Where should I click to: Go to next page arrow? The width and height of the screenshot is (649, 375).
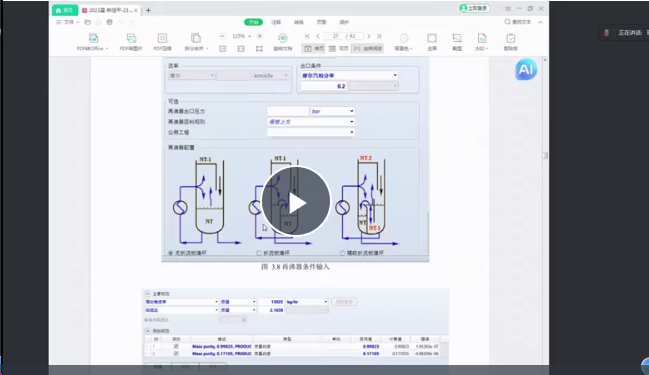[369, 36]
